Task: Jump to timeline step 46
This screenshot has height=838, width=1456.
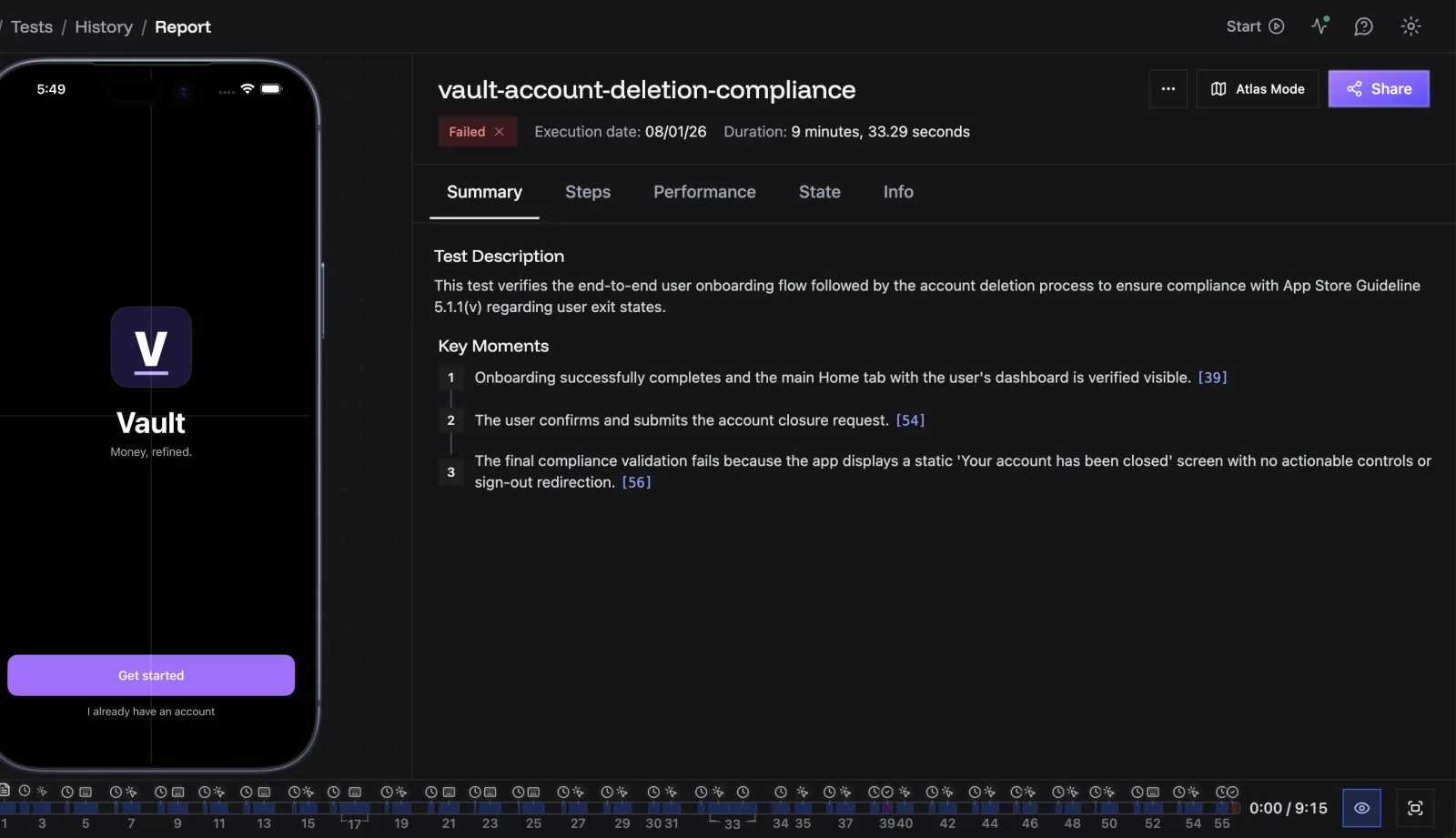Action: pyautogui.click(x=1030, y=823)
